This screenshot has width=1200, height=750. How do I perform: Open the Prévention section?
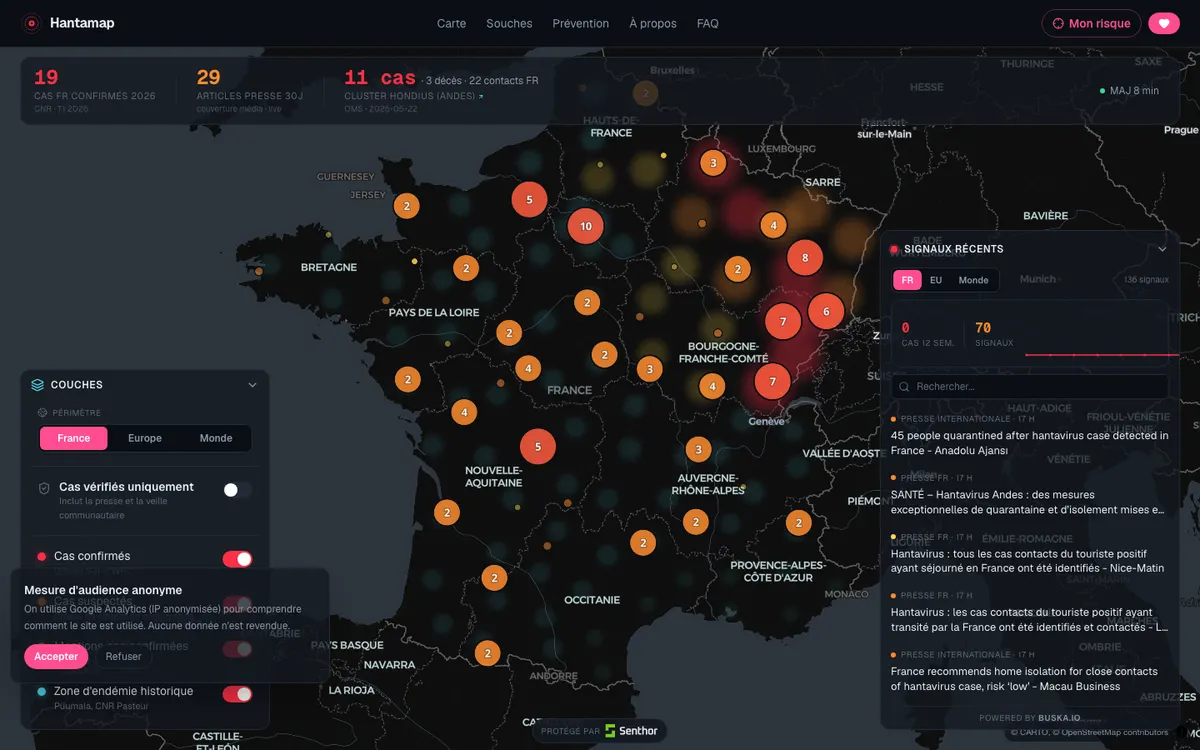tap(581, 23)
